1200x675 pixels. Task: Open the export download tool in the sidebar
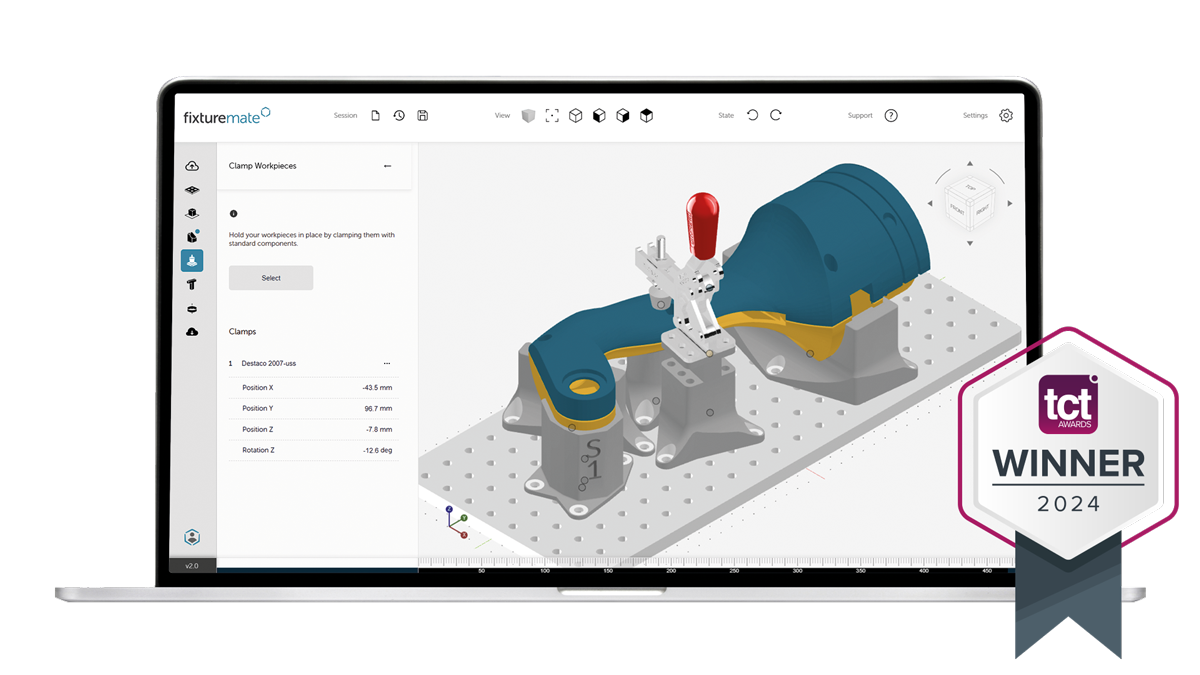(x=192, y=331)
